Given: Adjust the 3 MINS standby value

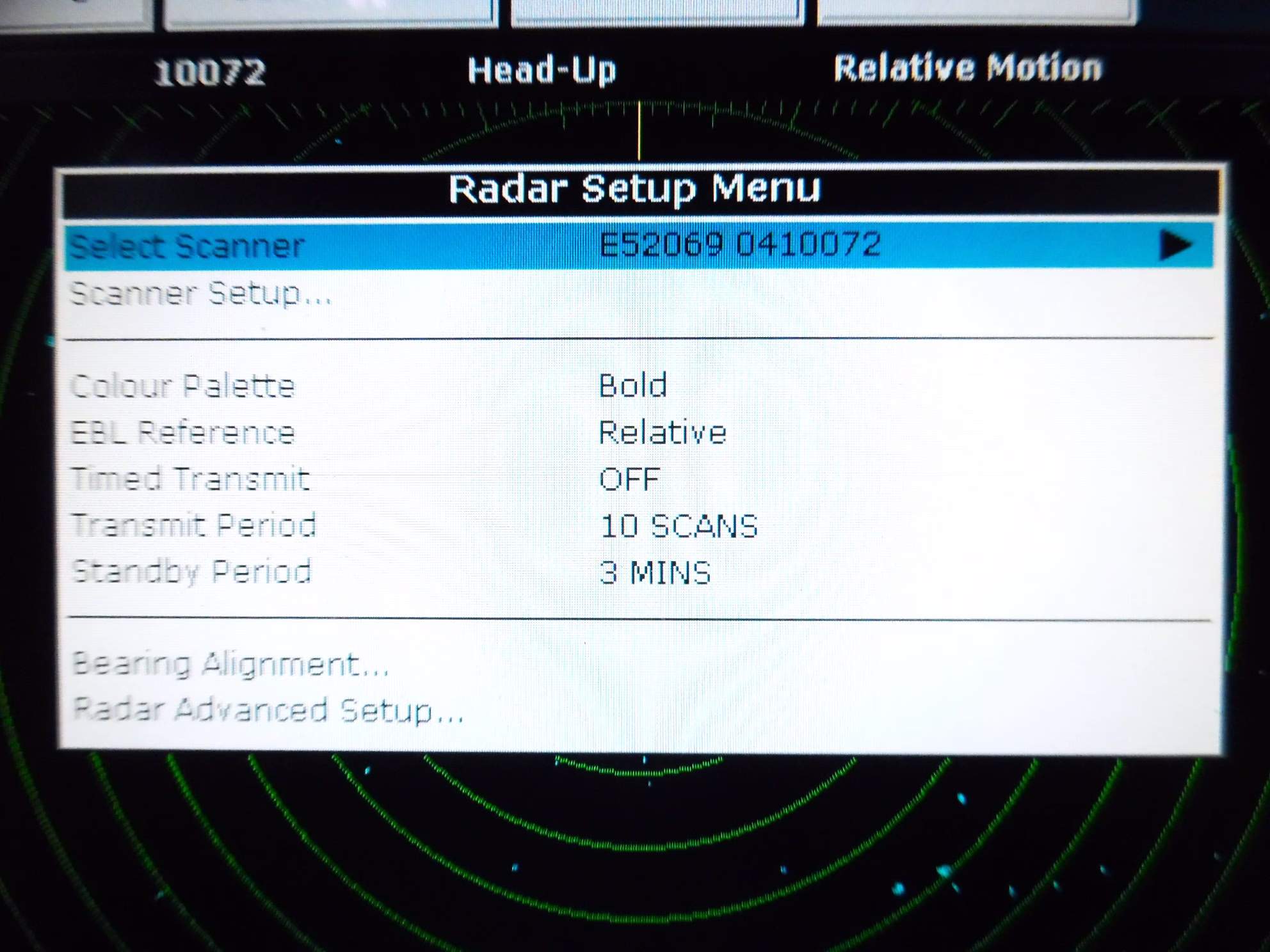Looking at the screenshot, I should click(x=655, y=573).
